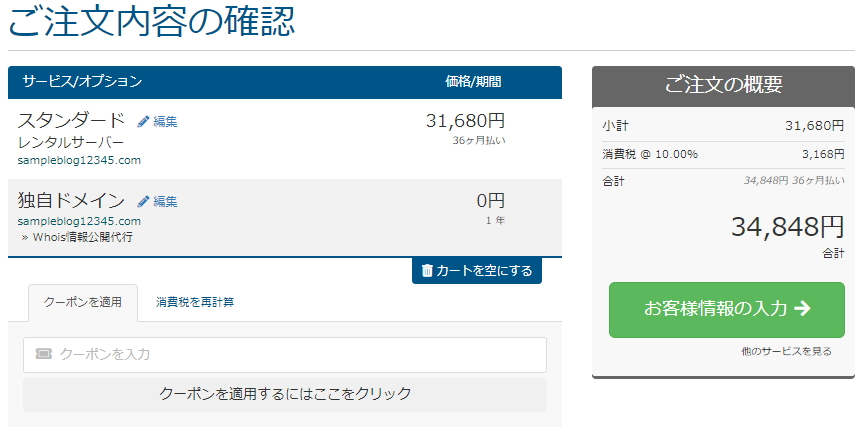Click sampleblog12345.com under 独自ドメイン
Screen dimensions: 862x434
click(79, 221)
